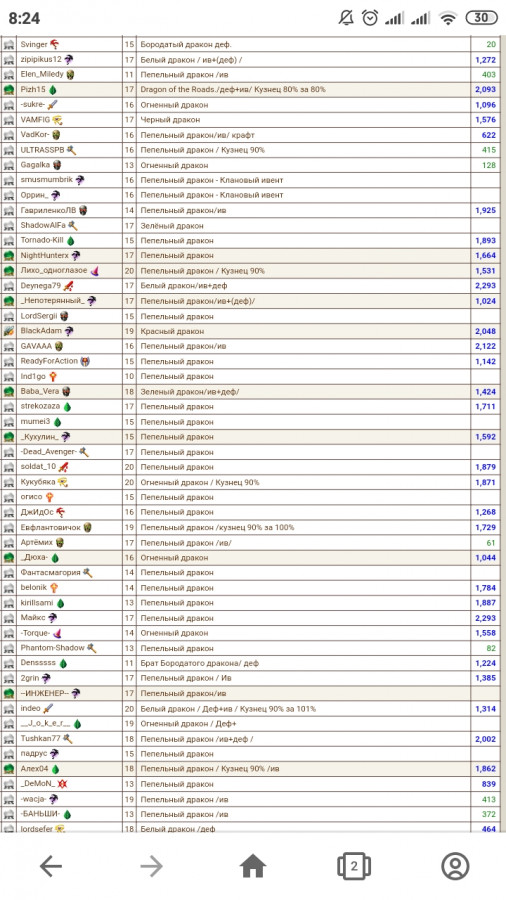Click the text Белый дракон / Деф+ив / Кузнец 90% за 101%
506x900 pixels.
[x=228, y=709]
